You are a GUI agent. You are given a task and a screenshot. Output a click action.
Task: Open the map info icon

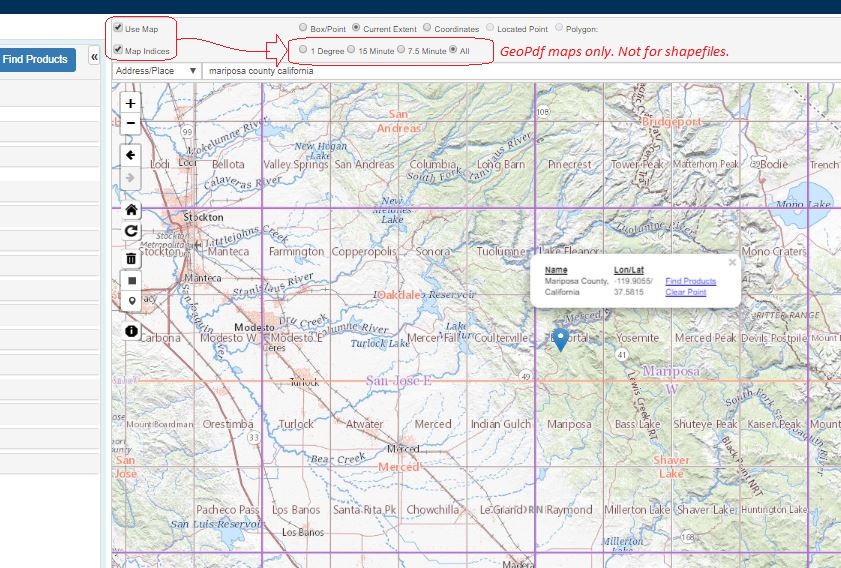pyautogui.click(x=131, y=331)
